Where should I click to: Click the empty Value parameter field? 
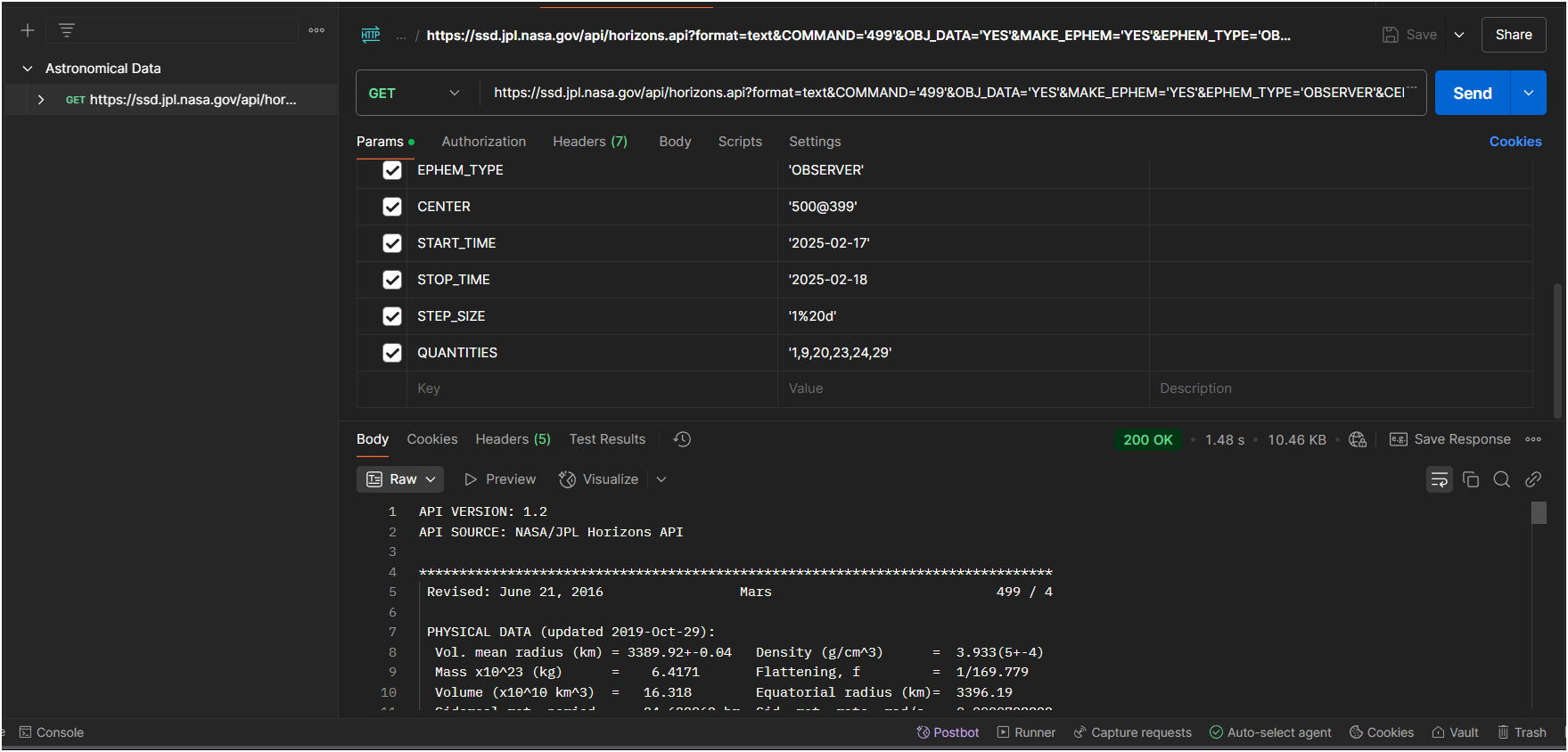click(x=963, y=388)
